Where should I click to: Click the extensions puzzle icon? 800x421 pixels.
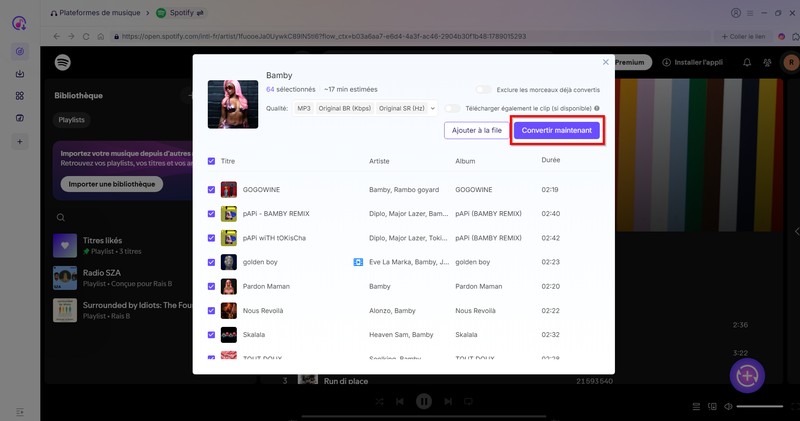[795, 36]
